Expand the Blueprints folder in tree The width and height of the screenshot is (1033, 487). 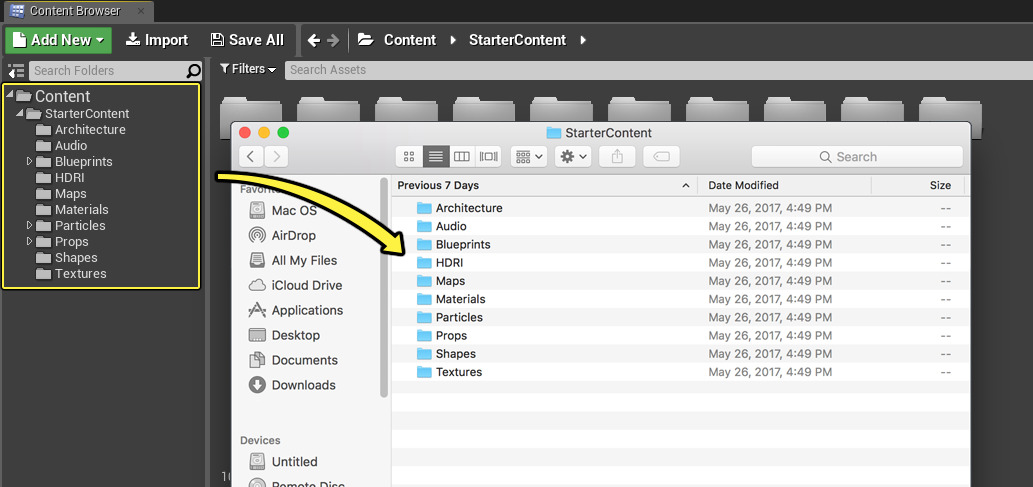click(x=30, y=161)
